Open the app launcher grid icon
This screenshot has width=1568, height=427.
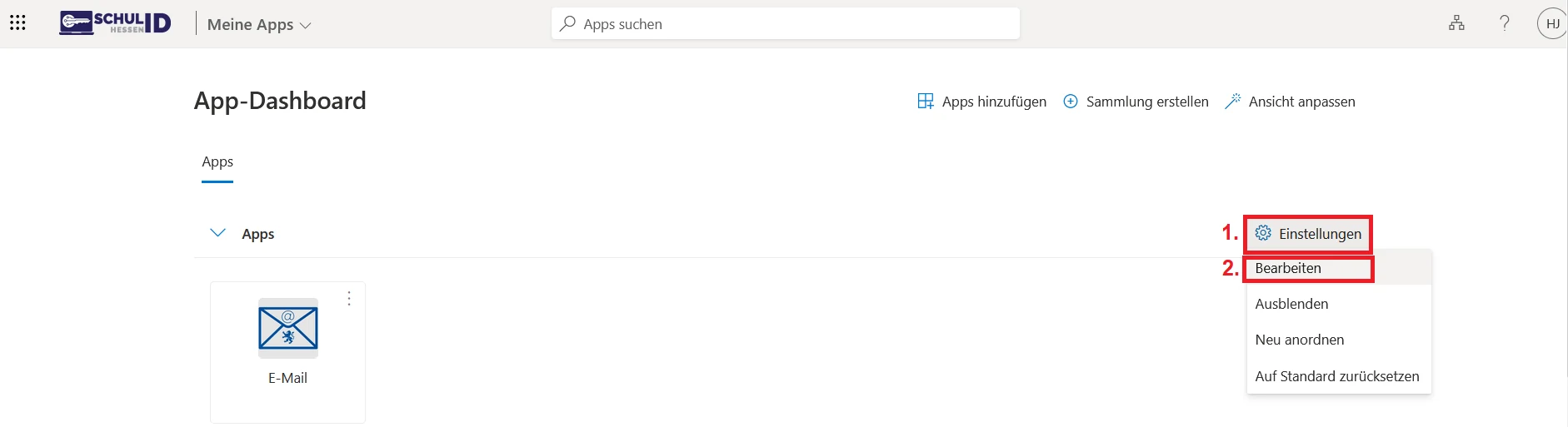tap(17, 23)
